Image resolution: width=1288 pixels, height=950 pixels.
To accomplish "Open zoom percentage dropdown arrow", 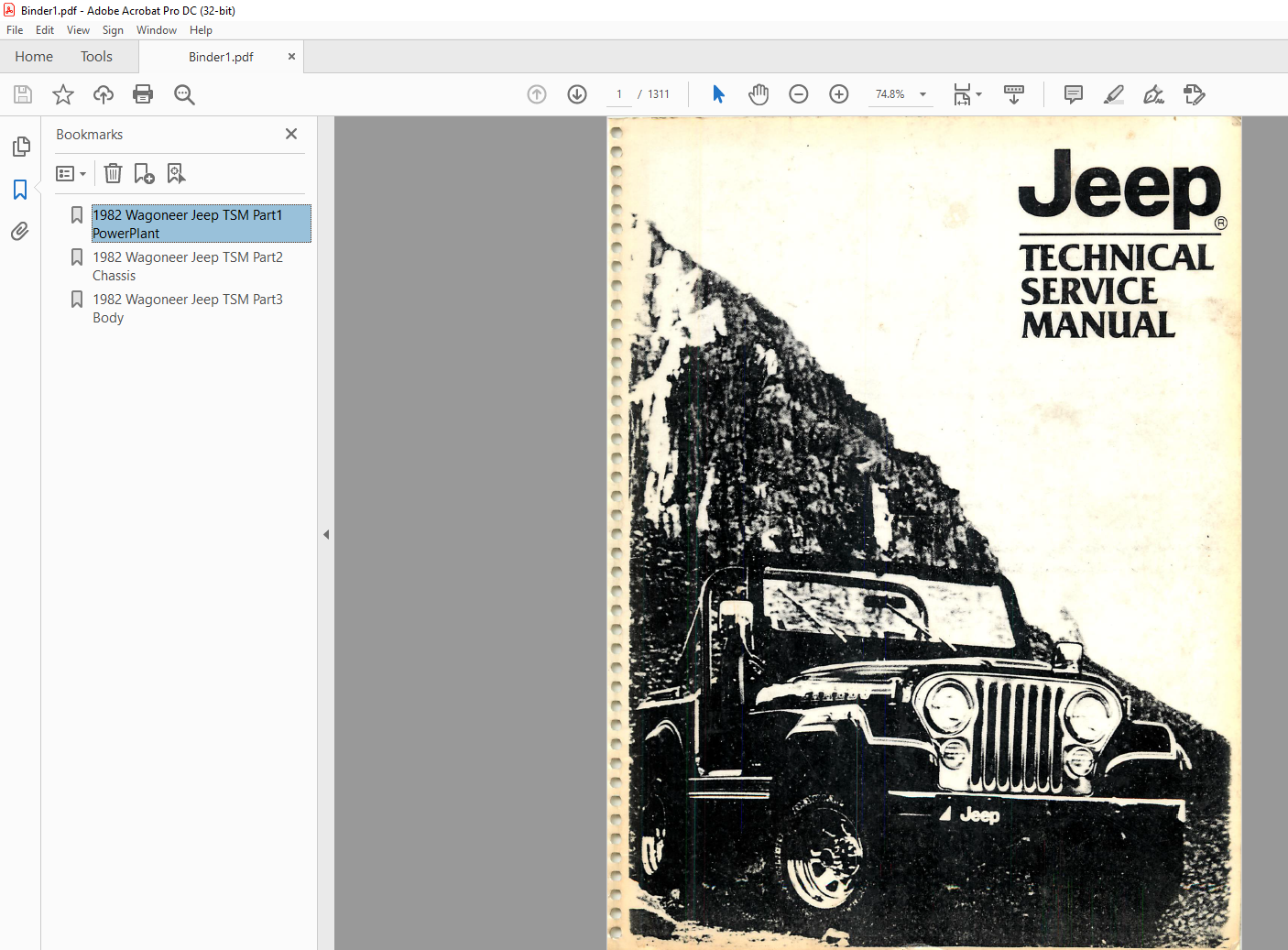I will pyautogui.click(x=923, y=94).
